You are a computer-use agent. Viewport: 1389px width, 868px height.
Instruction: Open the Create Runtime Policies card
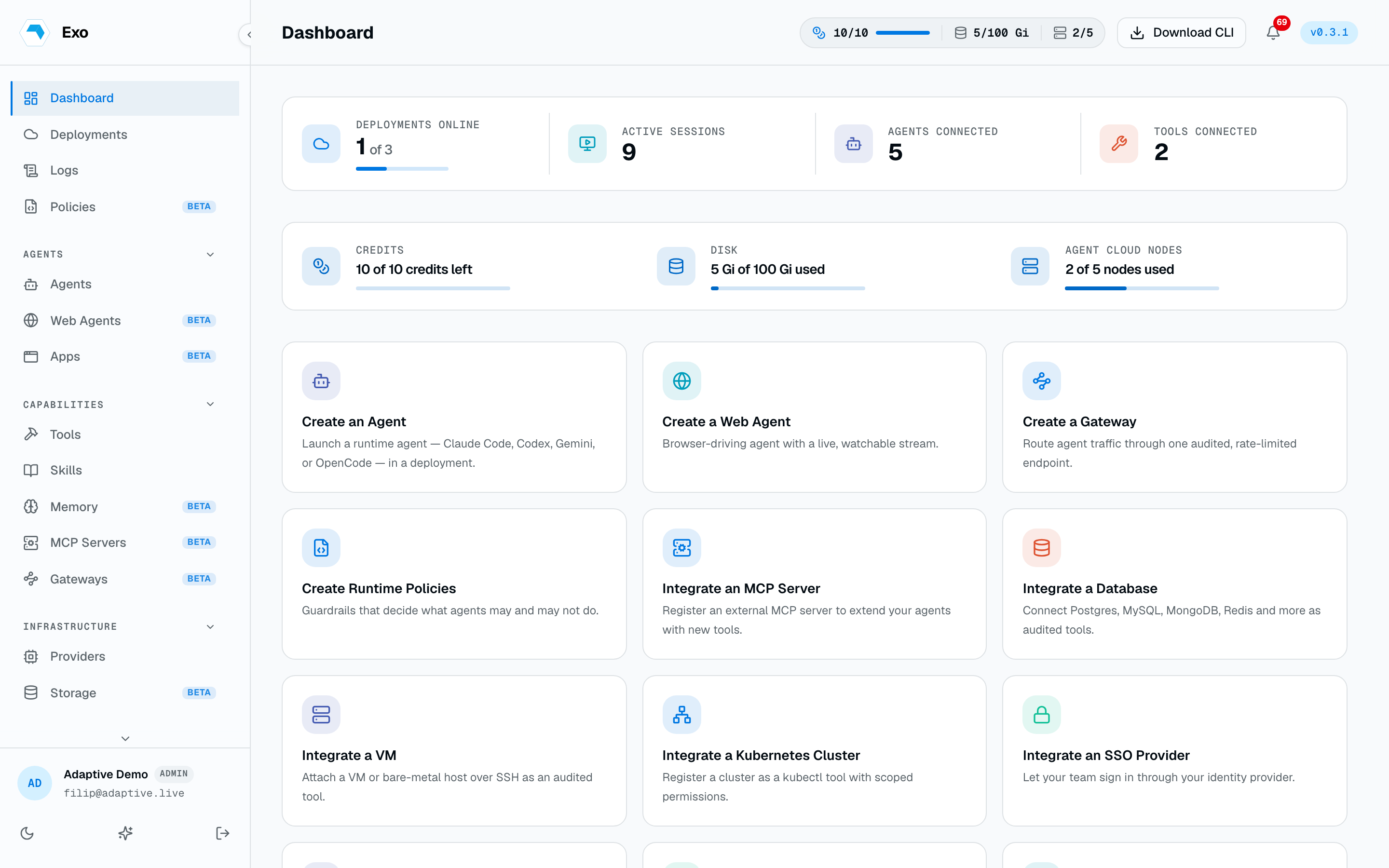point(454,584)
